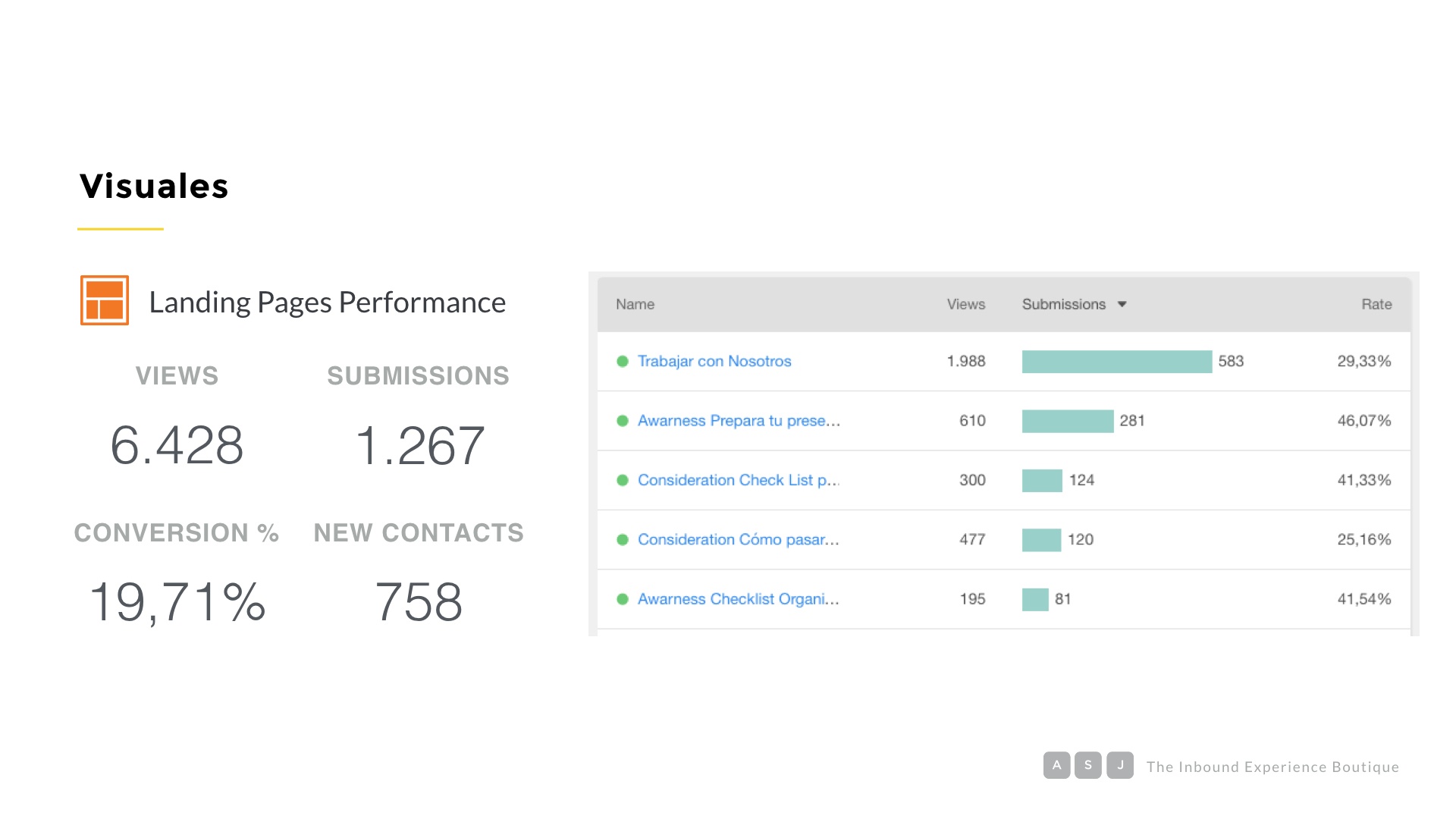This screenshot has height=819, width=1456.
Task: Click the conversion figure 19,71%
Action: tap(177, 602)
